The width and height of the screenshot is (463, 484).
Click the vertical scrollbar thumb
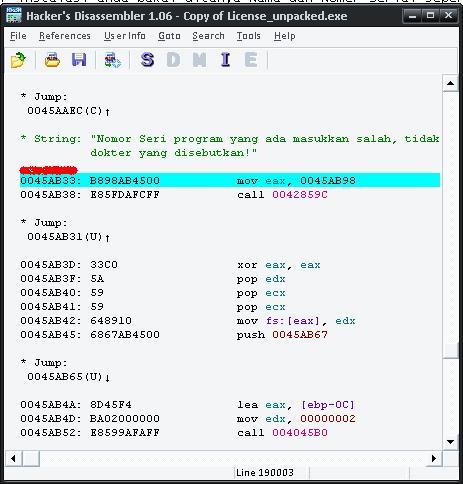tap(450, 351)
